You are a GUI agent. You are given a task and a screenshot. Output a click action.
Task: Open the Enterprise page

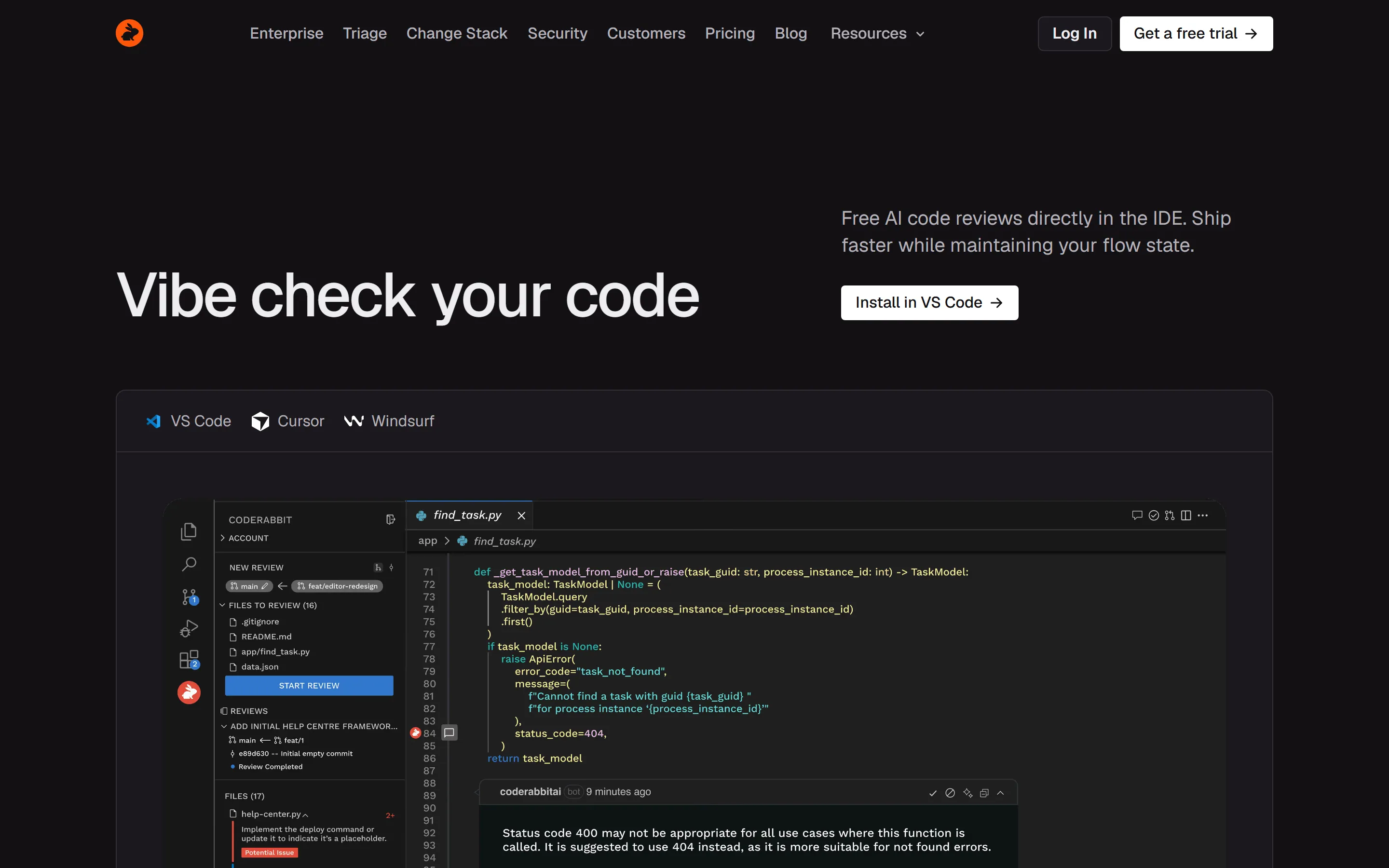point(286,33)
